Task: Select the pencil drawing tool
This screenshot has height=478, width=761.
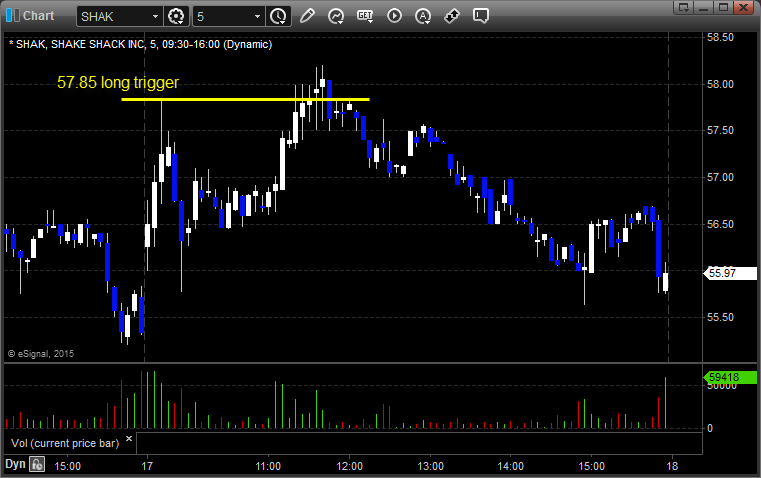Action: [307, 16]
